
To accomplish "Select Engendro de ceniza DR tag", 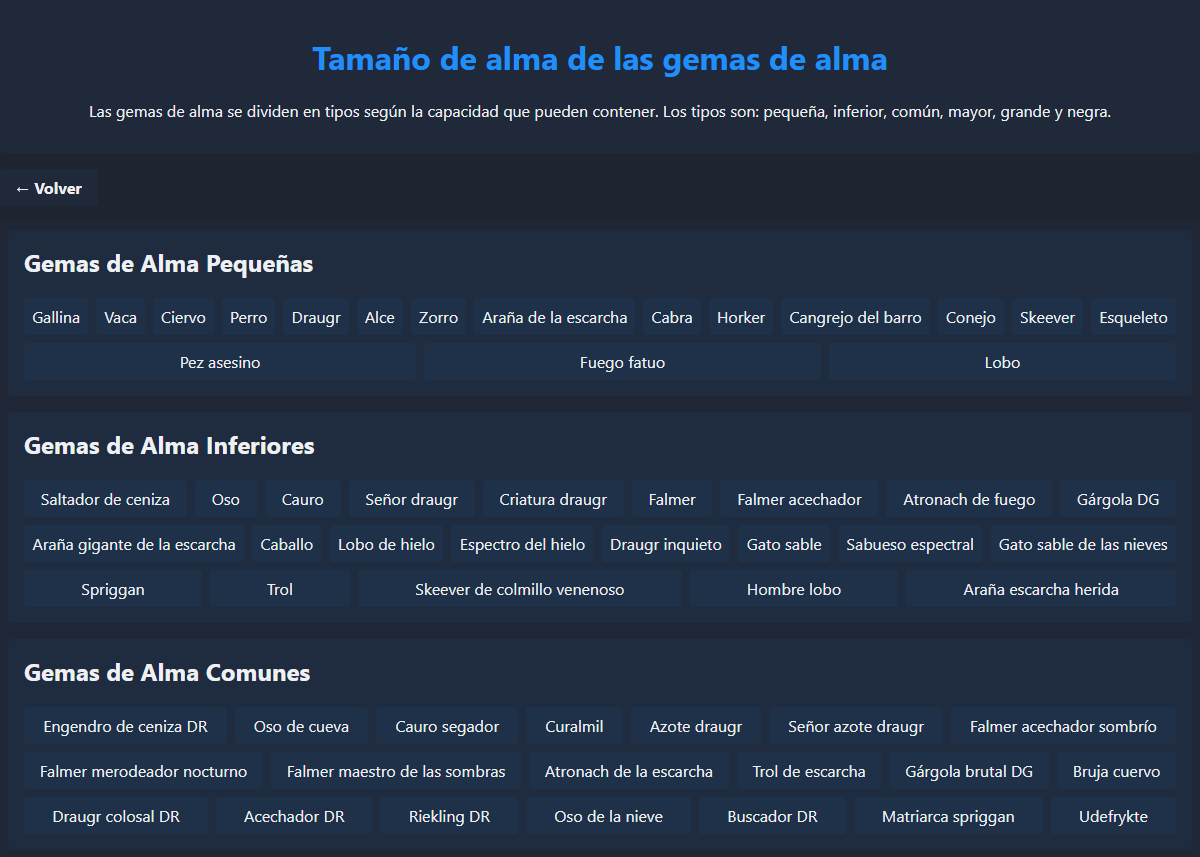I will pos(126,726).
